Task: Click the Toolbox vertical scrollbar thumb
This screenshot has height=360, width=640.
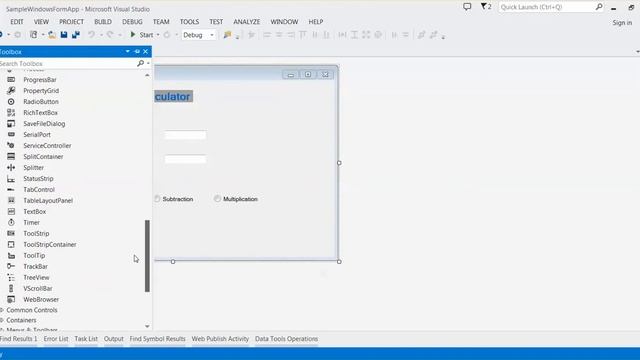Action: click(x=147, y=256)
